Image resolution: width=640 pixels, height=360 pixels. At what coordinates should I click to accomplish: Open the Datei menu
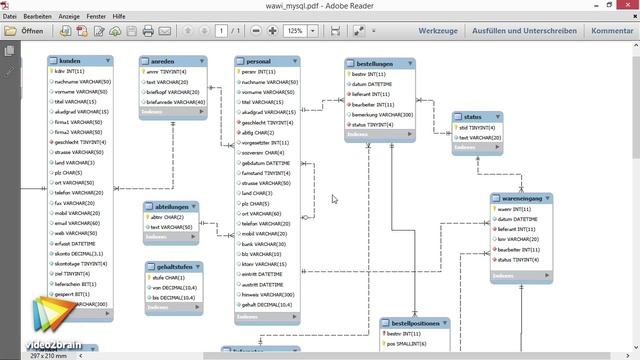coord(9,16)
